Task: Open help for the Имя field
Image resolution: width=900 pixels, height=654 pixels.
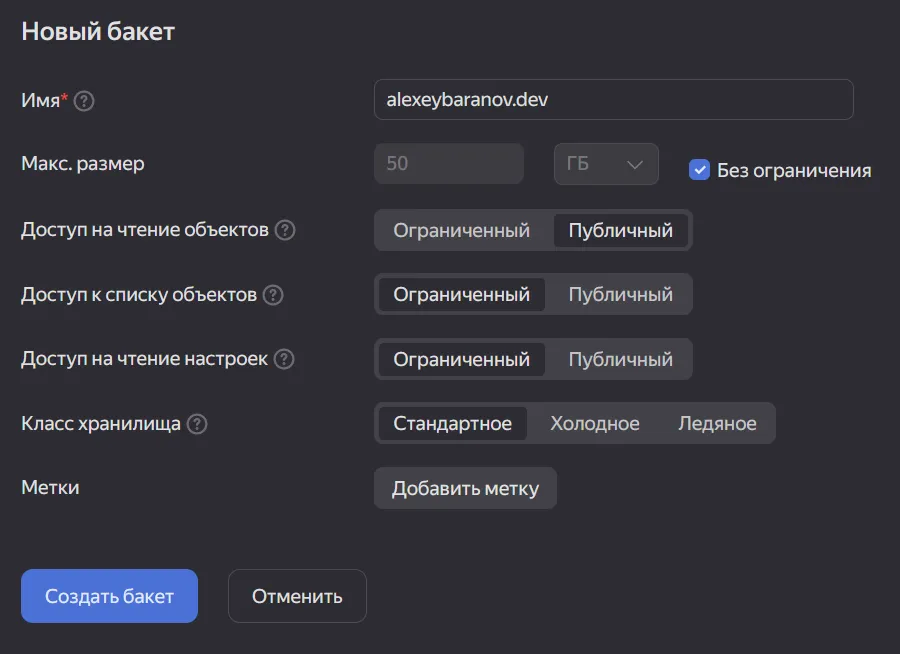Action: pyautogui.click(x=84, y=99)
